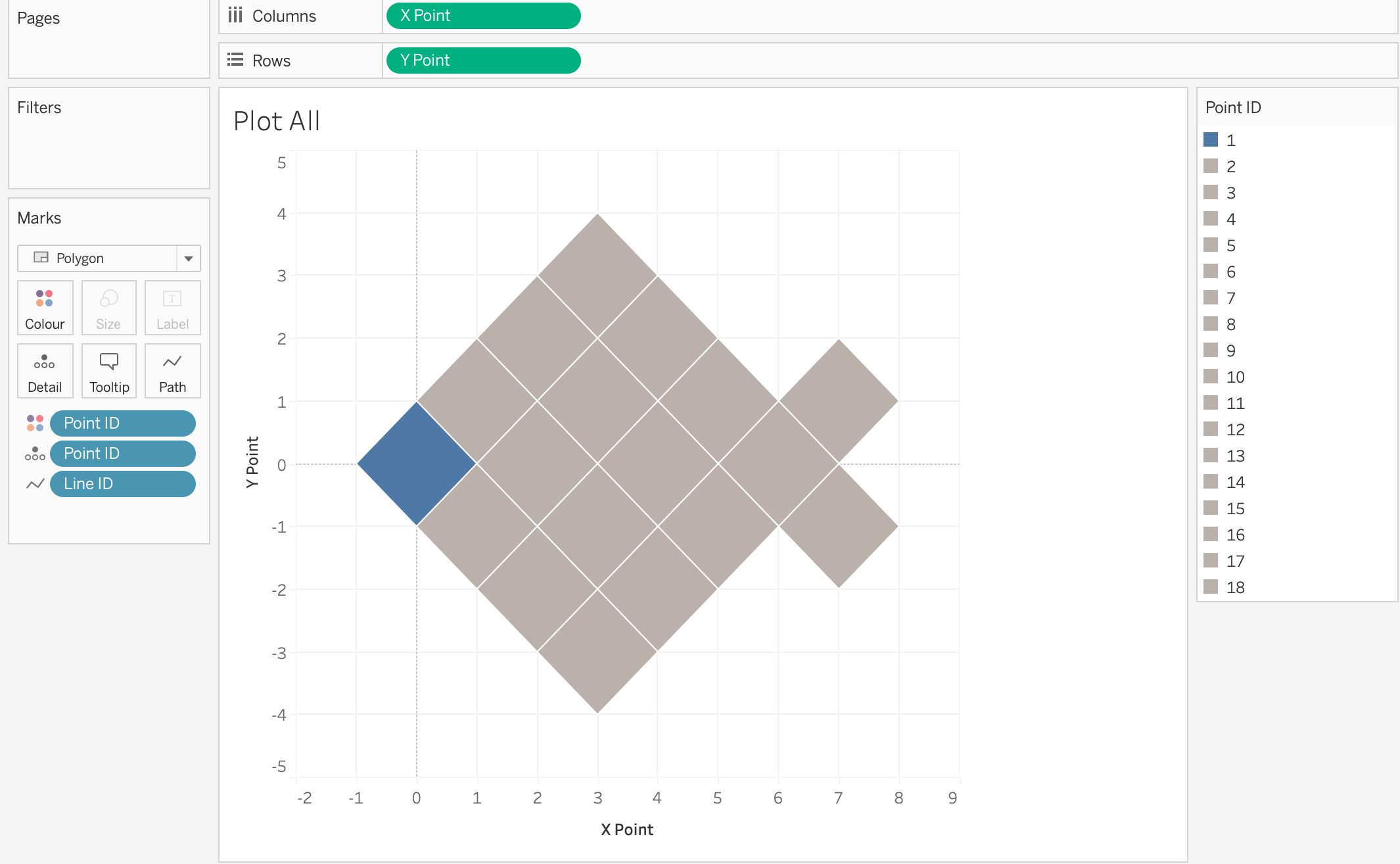Select the Point ID colour pill

123,423
